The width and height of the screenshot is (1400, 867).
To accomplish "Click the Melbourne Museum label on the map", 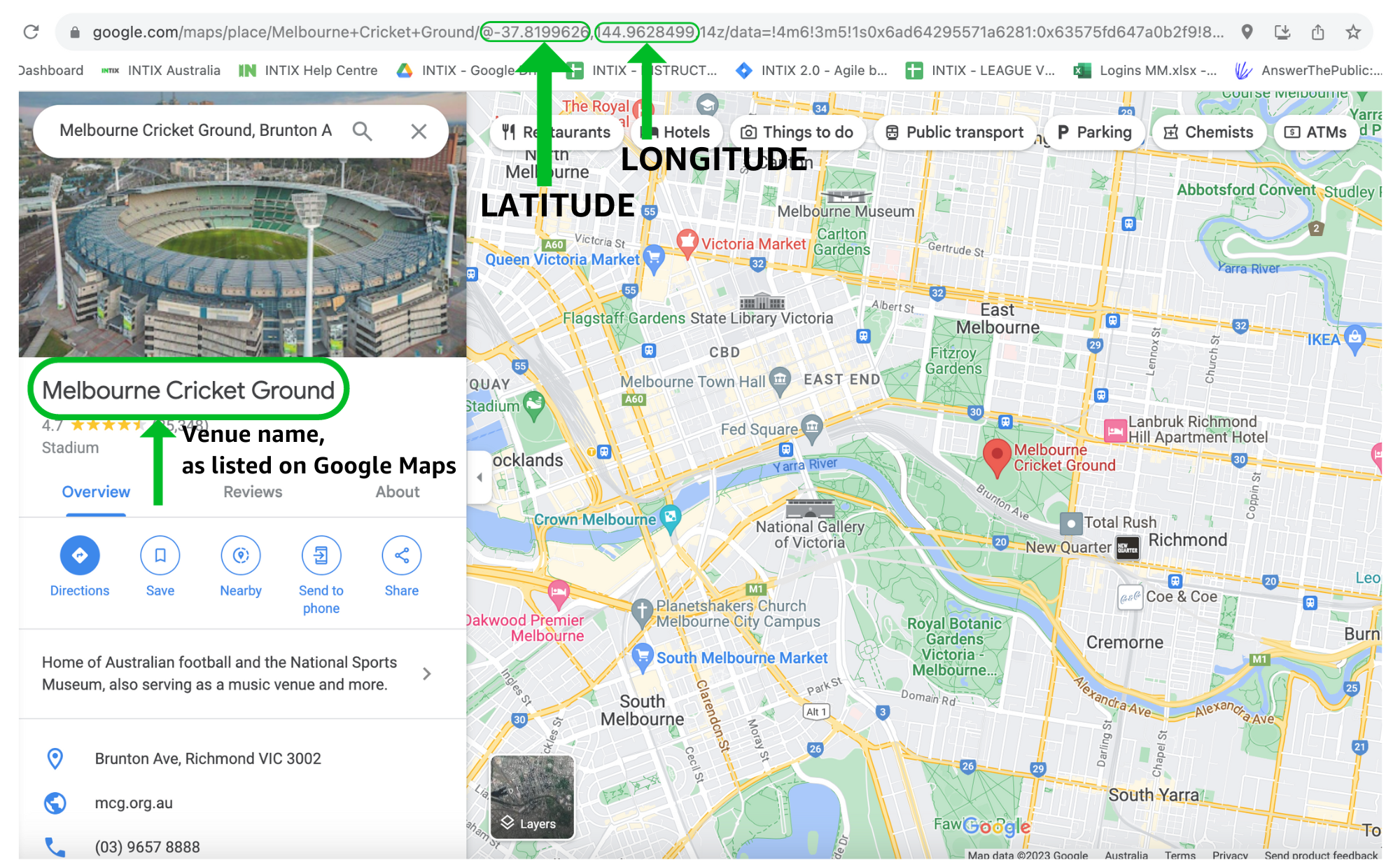I will 846,211.
